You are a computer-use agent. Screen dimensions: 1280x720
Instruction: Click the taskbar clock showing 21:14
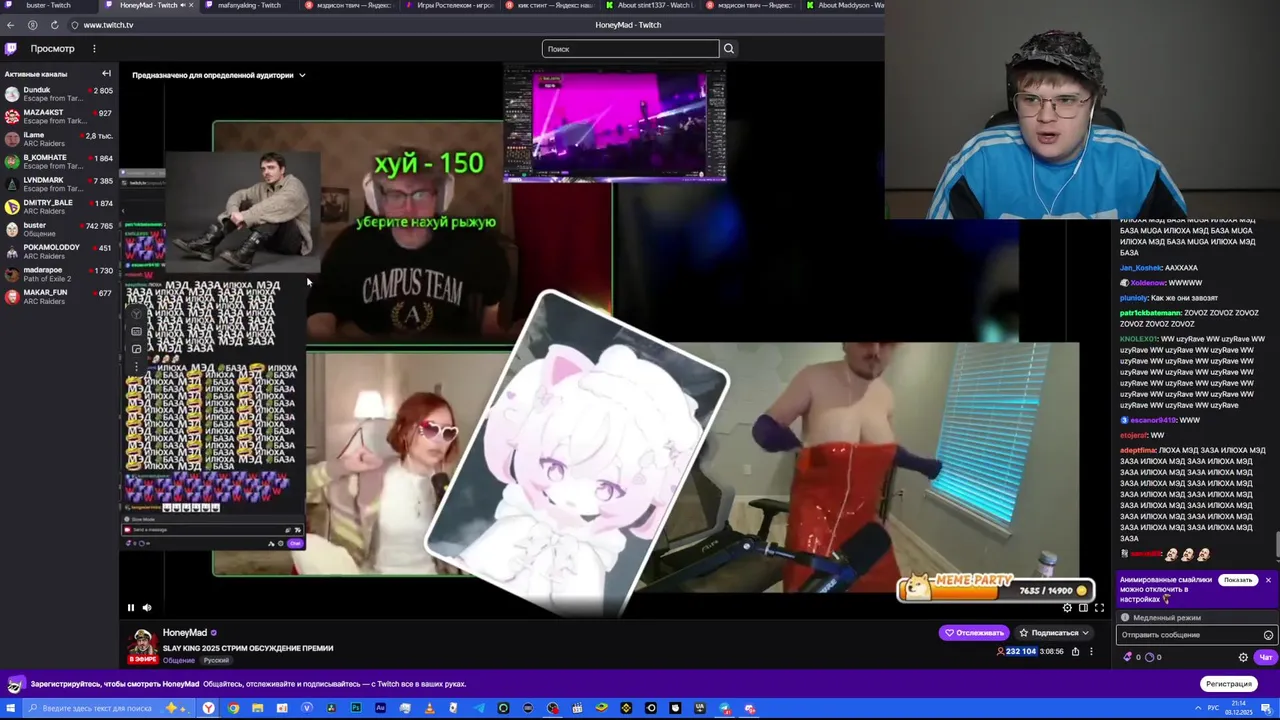coord(1241,708)
